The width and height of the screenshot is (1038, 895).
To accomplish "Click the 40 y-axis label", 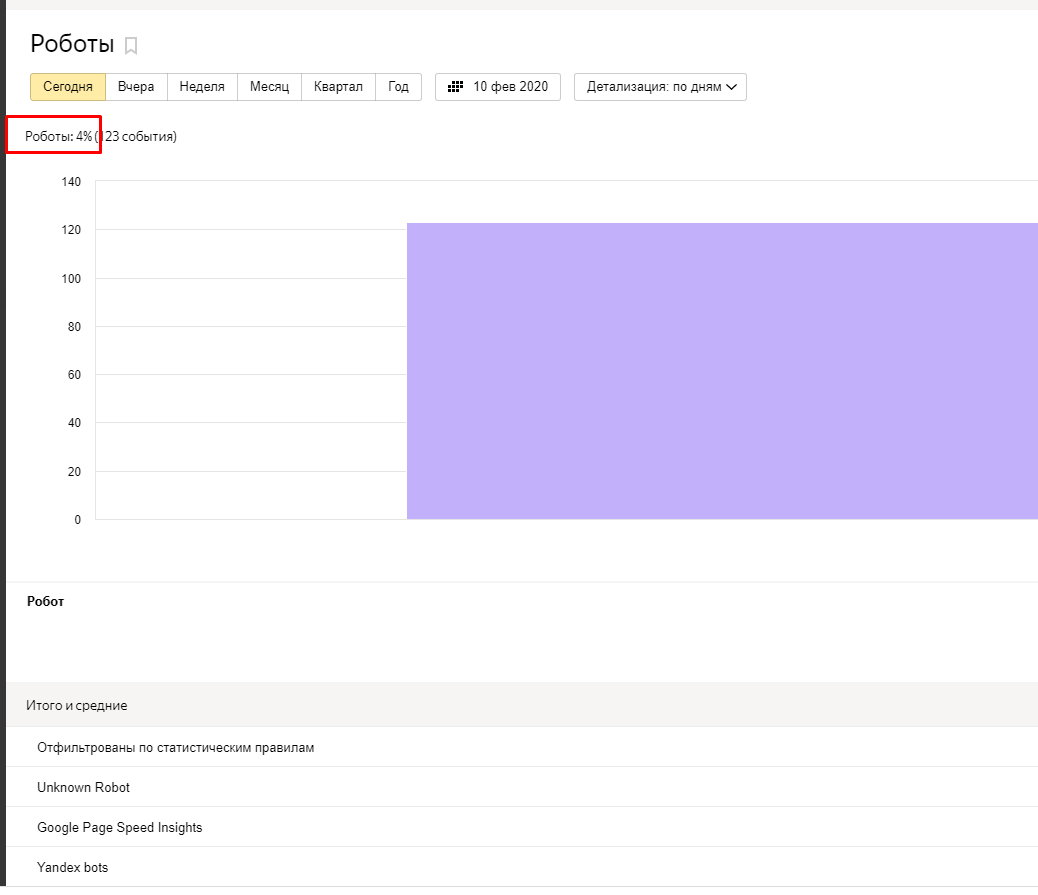I will click(x=74, y=422).
